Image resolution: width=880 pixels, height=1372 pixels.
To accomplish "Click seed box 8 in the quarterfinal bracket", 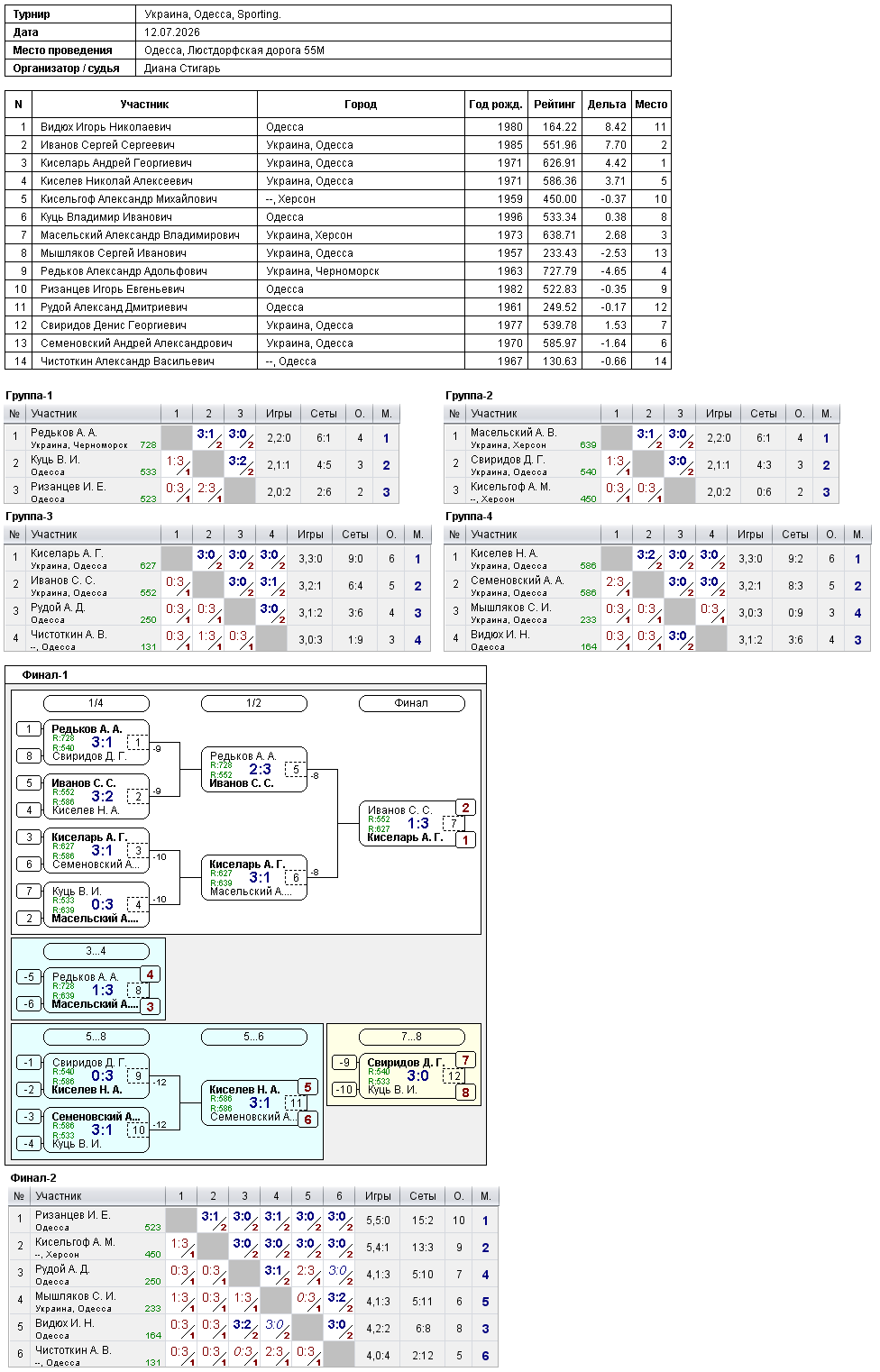I will coord(29,756).
